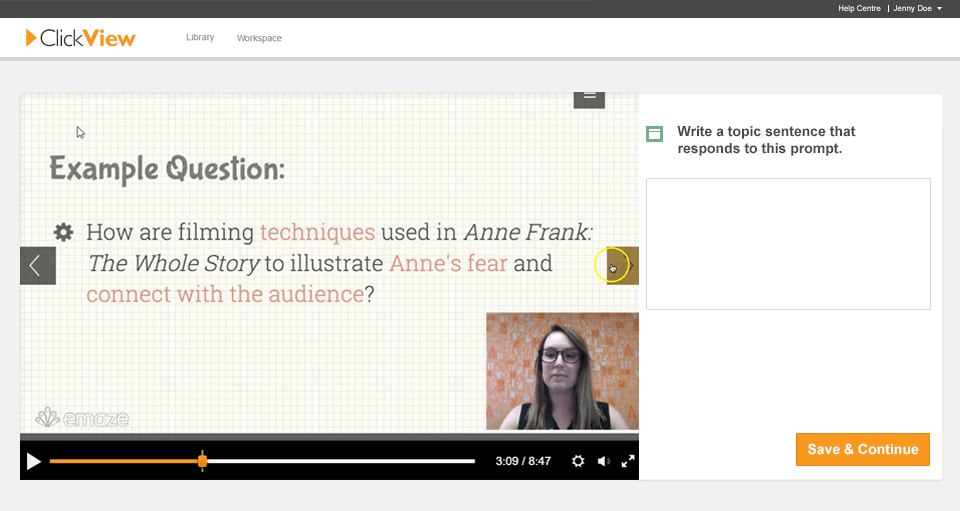The width and height of the screenshot is (960, 511).
Task: Click the orange video progress handle
Action: pos(203,461)
